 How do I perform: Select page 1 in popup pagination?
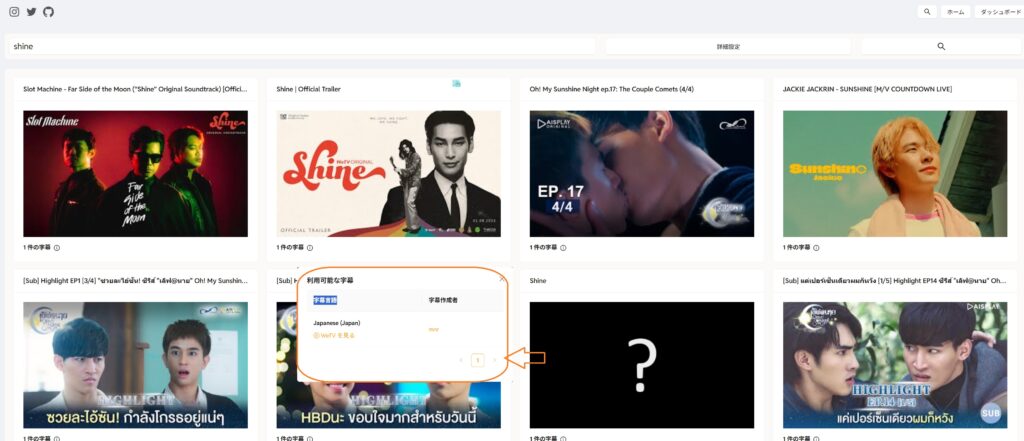point(477,360)
